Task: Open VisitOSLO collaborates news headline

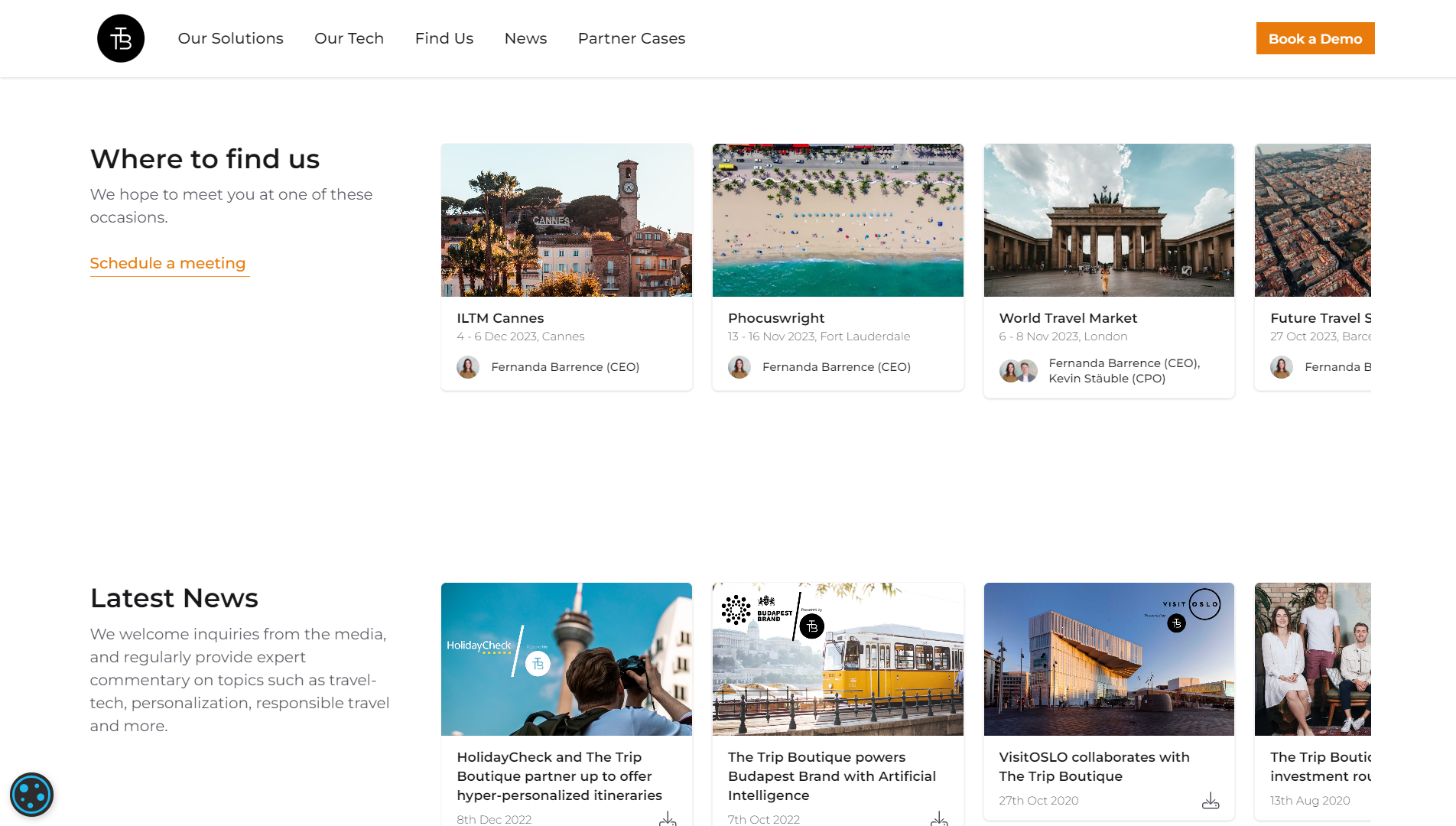Action: (1094, 766)
